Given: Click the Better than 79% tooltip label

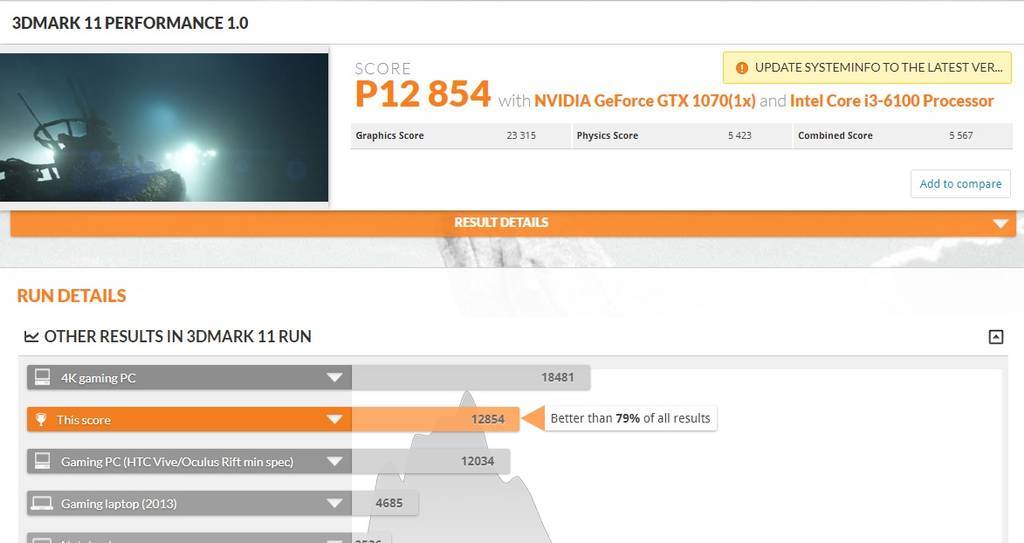Looking at the screenshot, I should [630, 418].
